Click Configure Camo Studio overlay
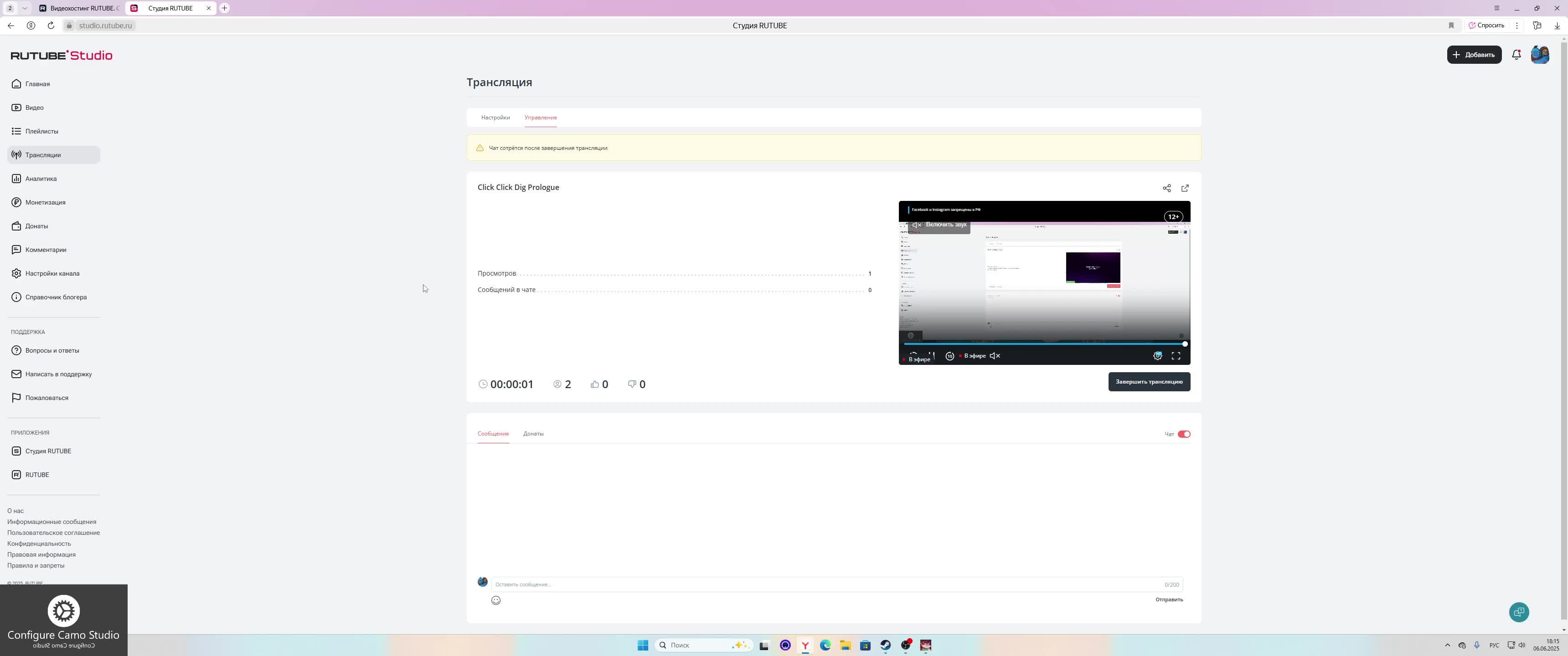 (x=63, y=621)
